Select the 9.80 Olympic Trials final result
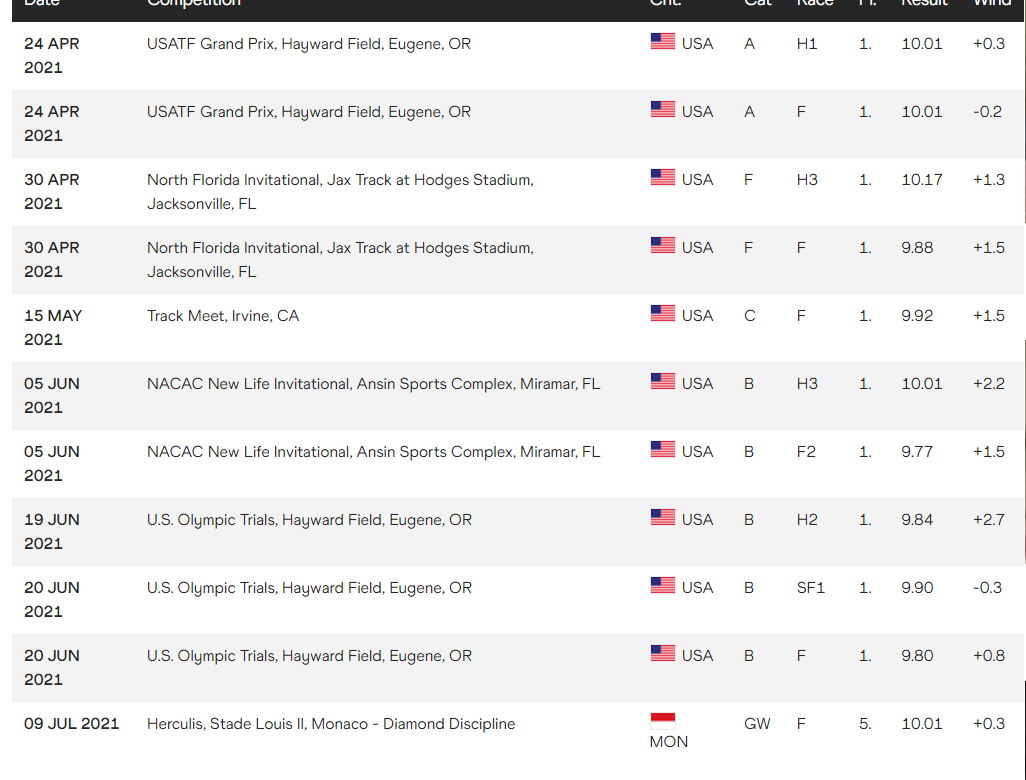Viewport: 1026px width, 780px height. [x=917, y=656]
